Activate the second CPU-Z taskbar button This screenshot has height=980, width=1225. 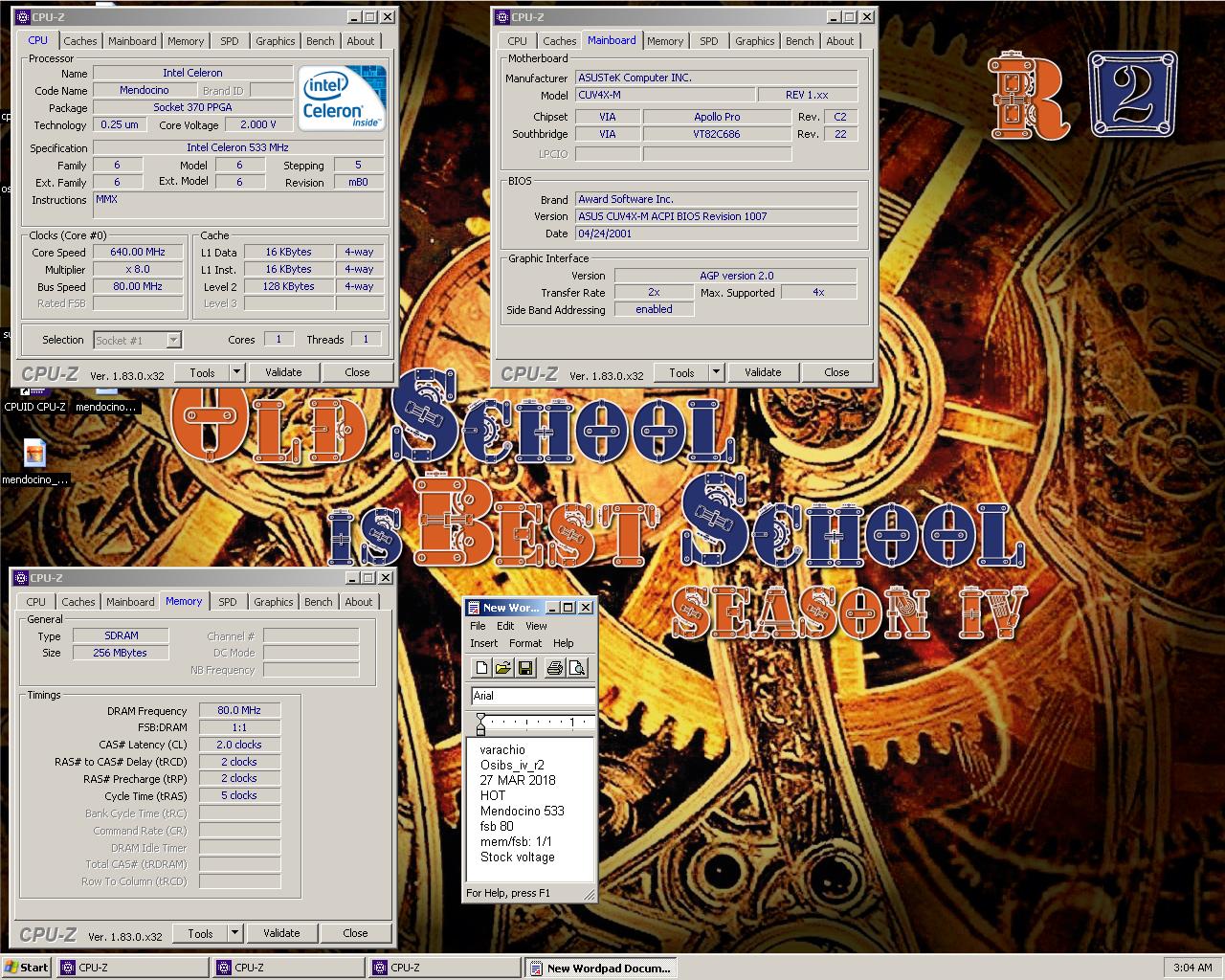[x=289, y=968]
